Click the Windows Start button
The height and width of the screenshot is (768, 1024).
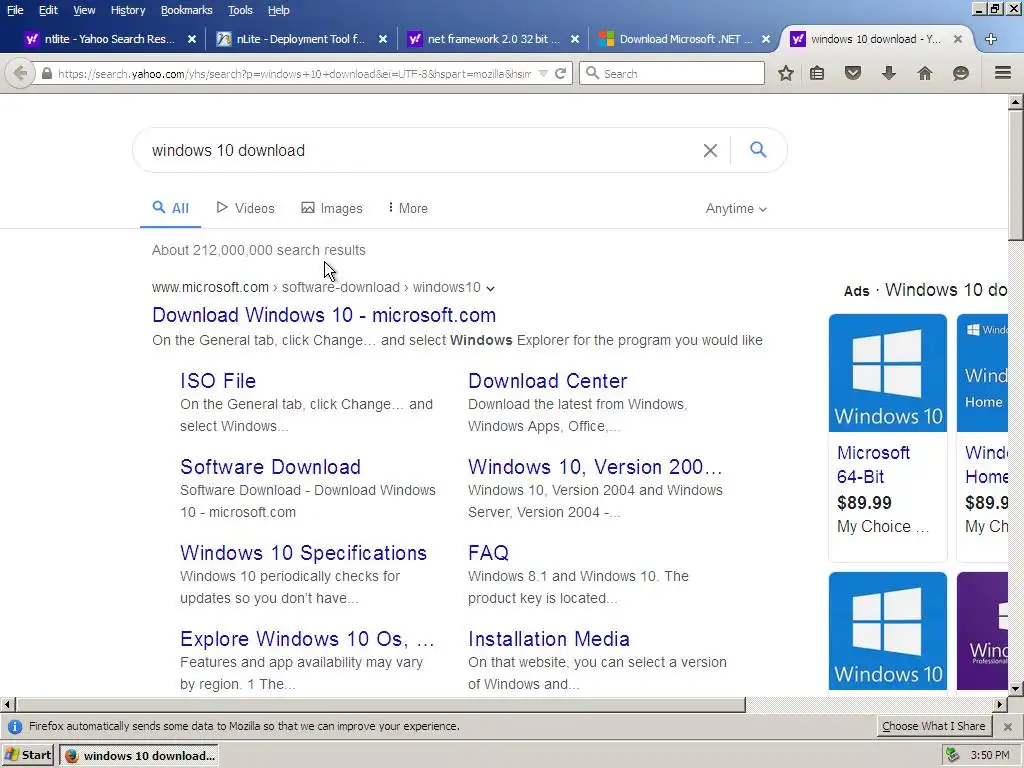pos(27,755)
